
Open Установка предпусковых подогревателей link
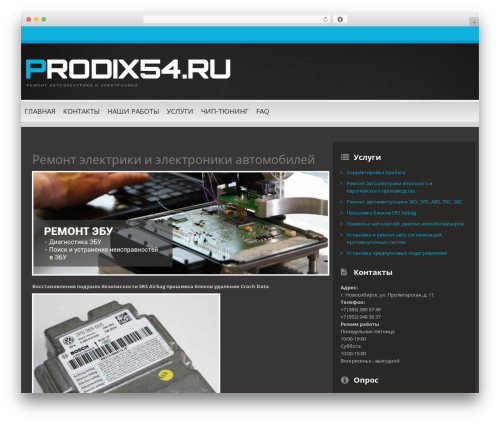397,253
